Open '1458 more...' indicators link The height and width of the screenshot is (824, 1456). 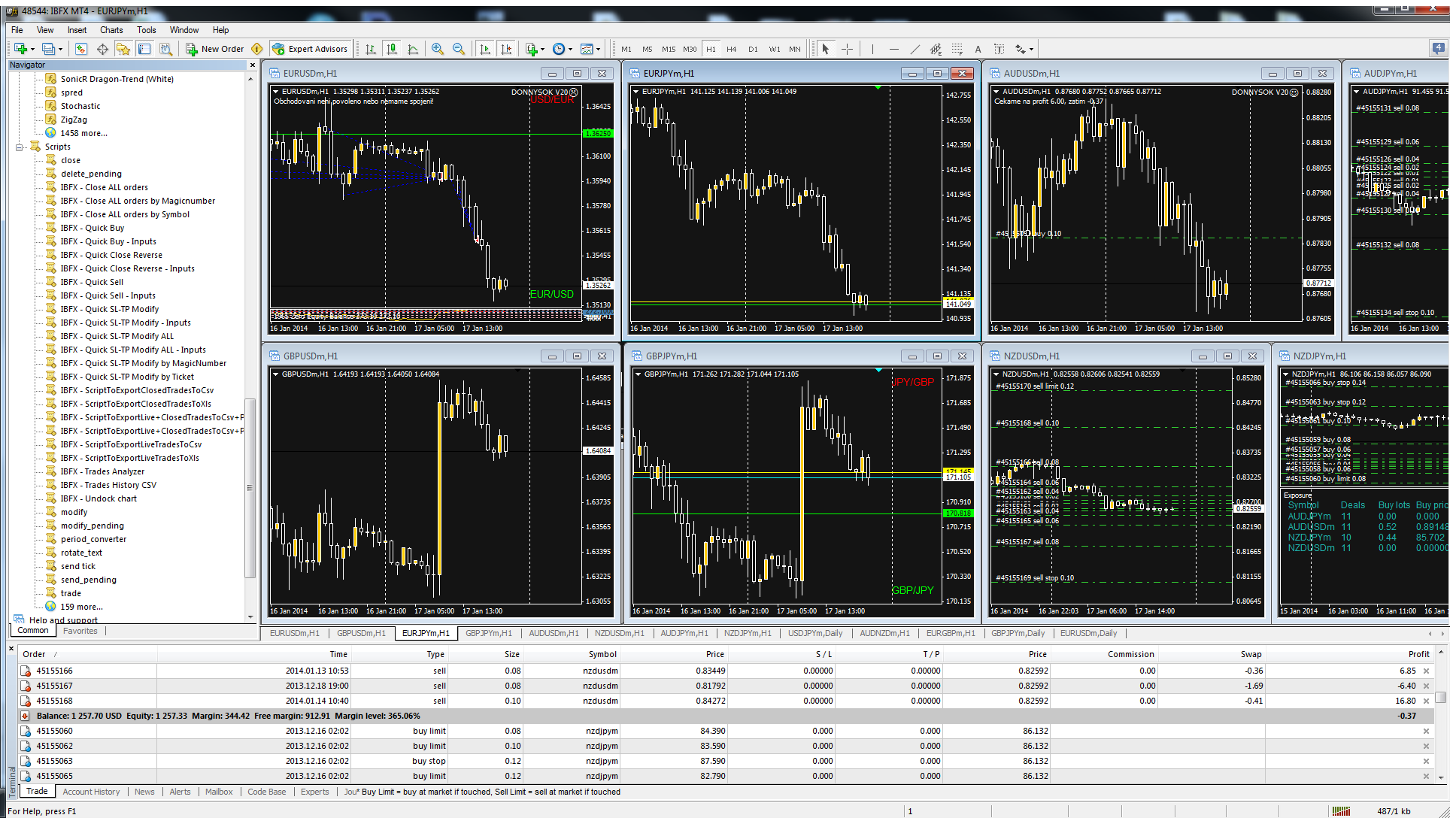[x=83, y=133]
